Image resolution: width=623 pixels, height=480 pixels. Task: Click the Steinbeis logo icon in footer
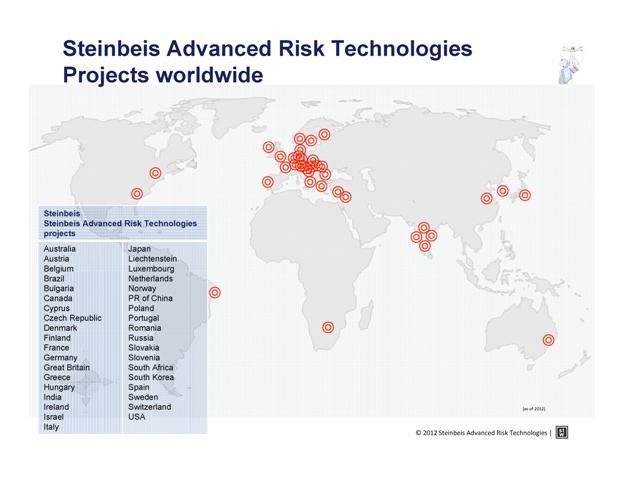point(561,432)
